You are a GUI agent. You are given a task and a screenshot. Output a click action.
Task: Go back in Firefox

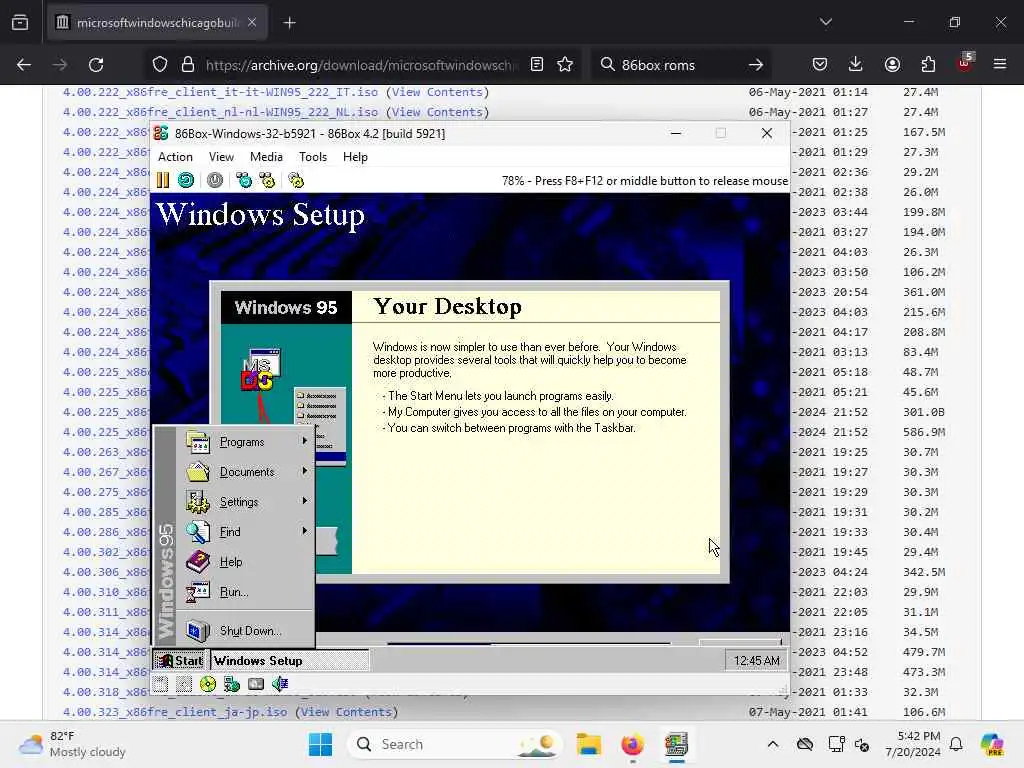click(24, 65)
